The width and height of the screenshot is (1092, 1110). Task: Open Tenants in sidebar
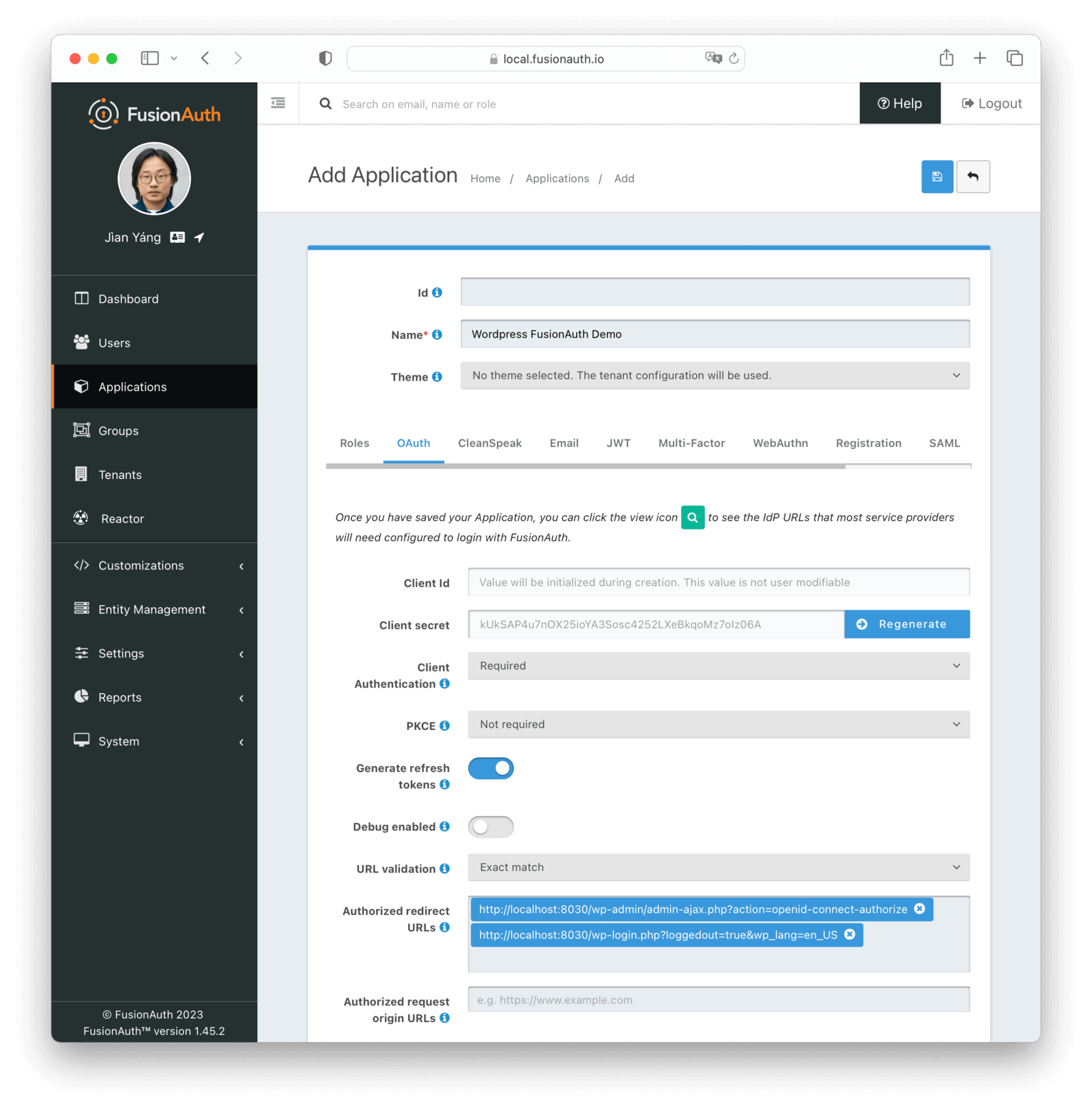point(154,474)
